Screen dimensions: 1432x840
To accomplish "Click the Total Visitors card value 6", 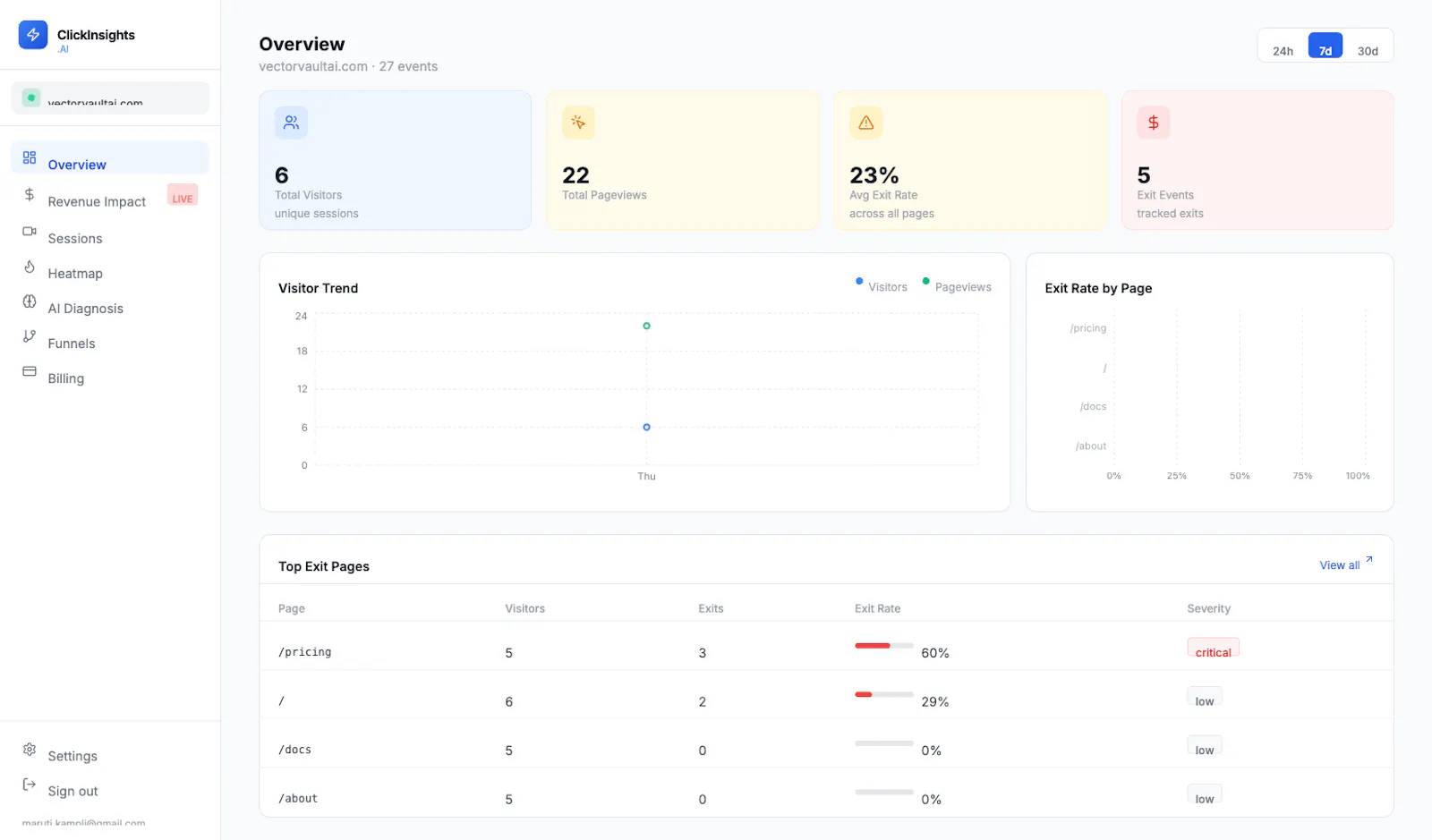I will pyautogui.click(x=282, y=175).
